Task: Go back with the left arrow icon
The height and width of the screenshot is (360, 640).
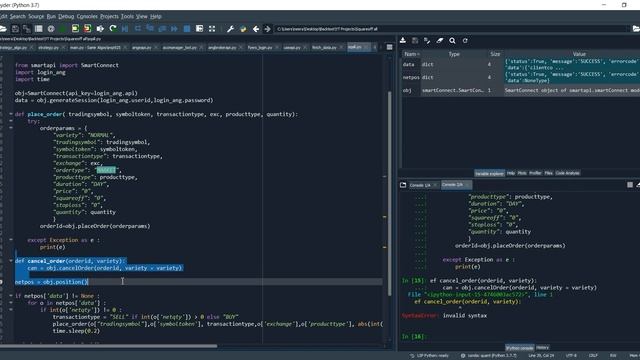Action: [x=256, y=29]
